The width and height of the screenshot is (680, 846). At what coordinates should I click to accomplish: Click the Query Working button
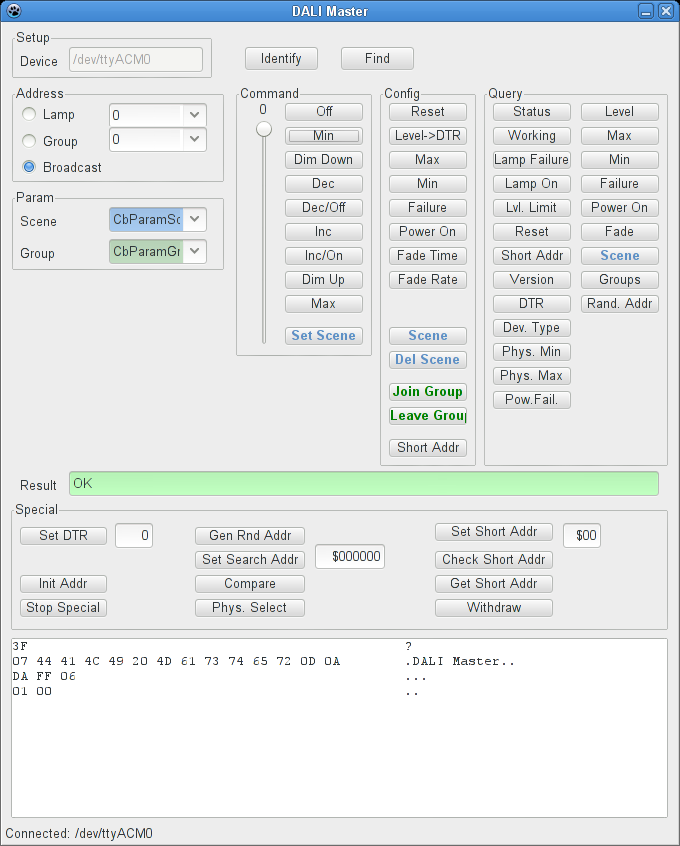pyautogui.click(x=532, y=135)
